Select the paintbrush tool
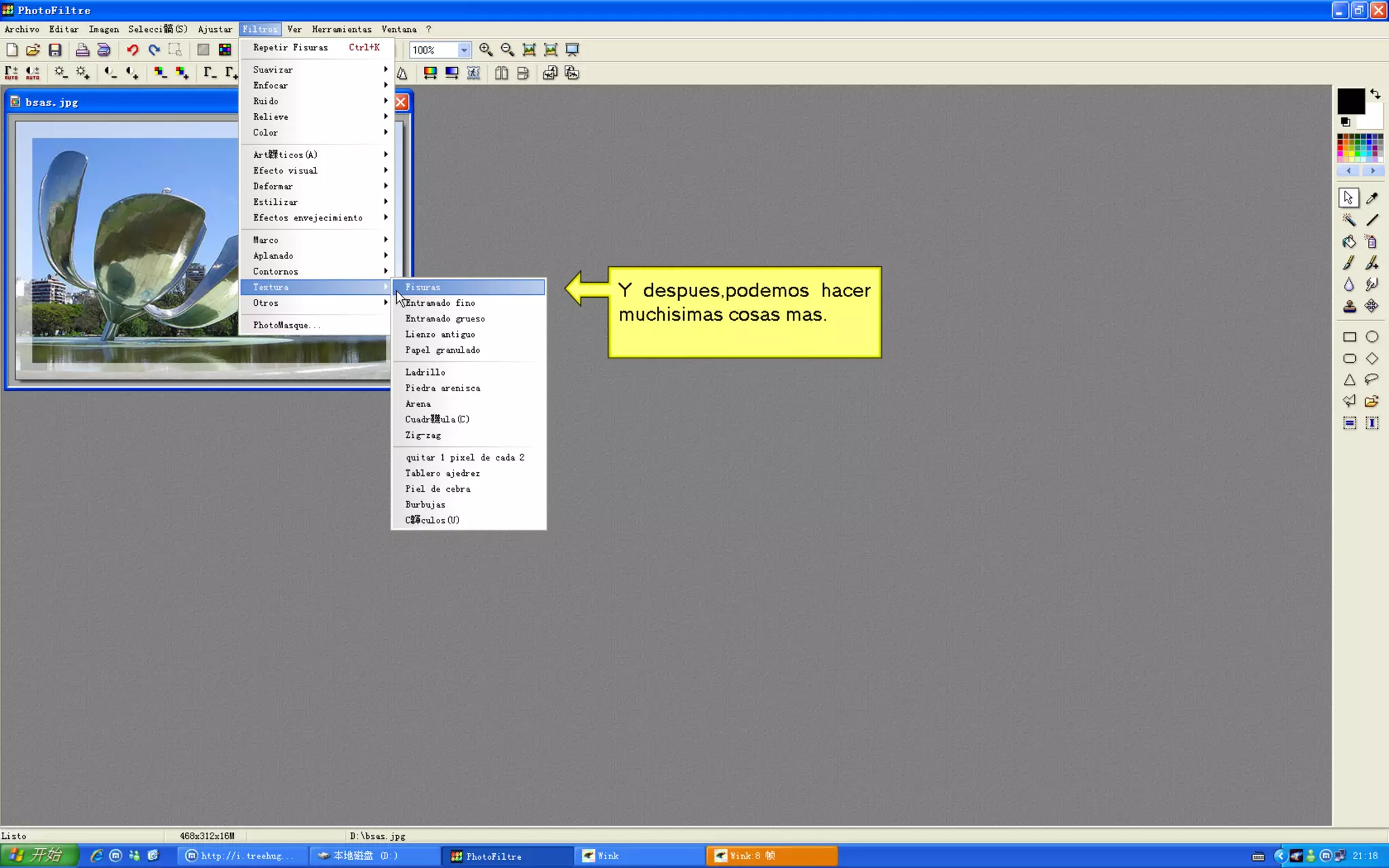The width and height of the screenshot is (1389, 868). 1349,263
